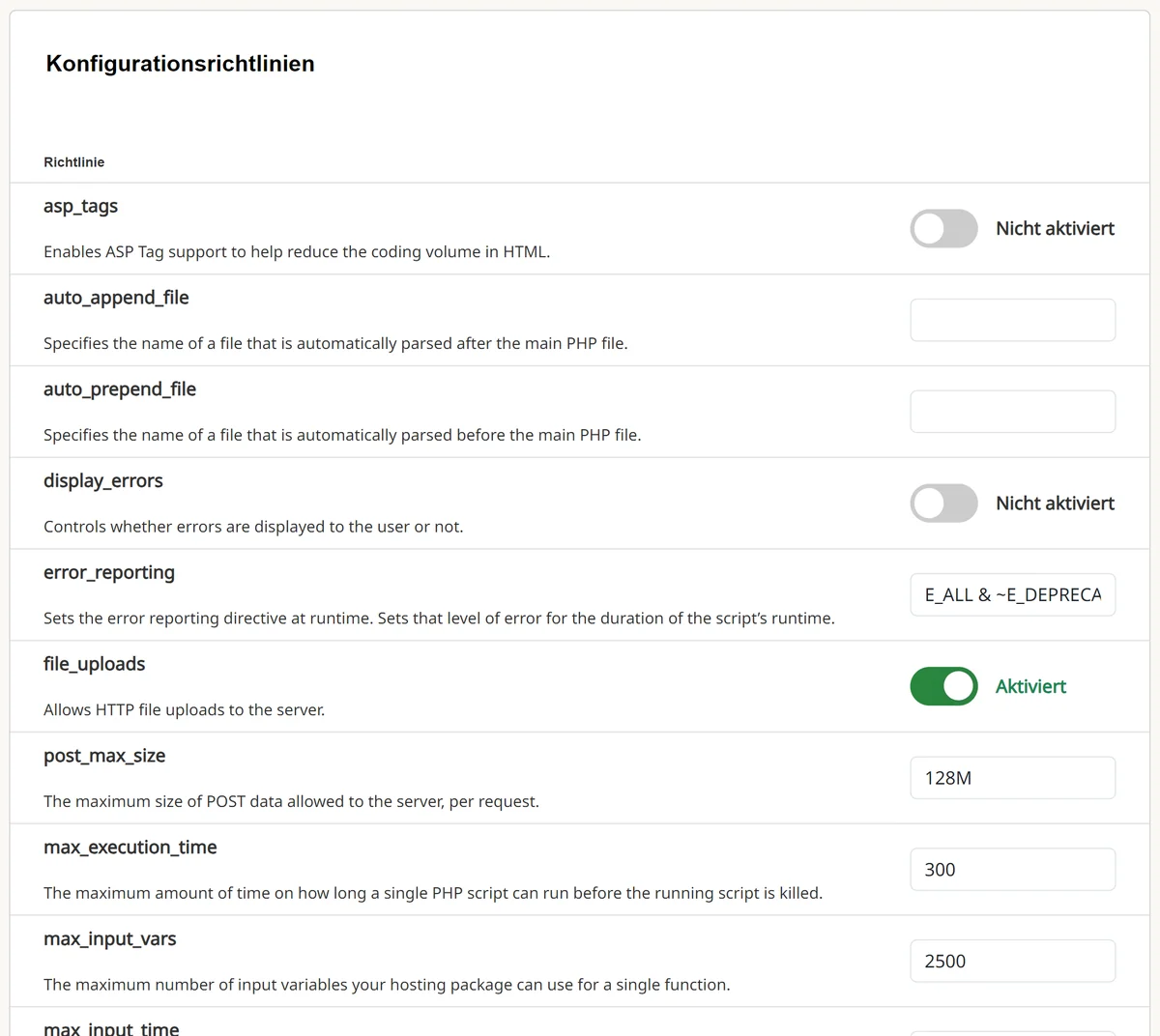Click the file_uploads policy name
Image resolution: width=1160 pixels, height=1036 pixels.
(x=94, y=664)
